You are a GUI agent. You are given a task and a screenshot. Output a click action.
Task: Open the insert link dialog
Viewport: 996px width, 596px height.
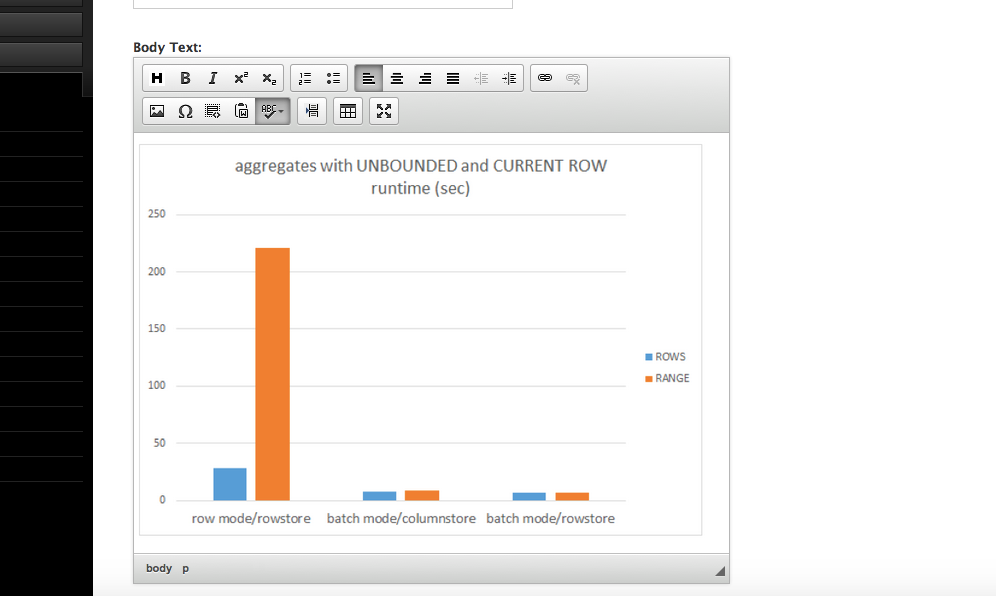[x=545, y=77]
